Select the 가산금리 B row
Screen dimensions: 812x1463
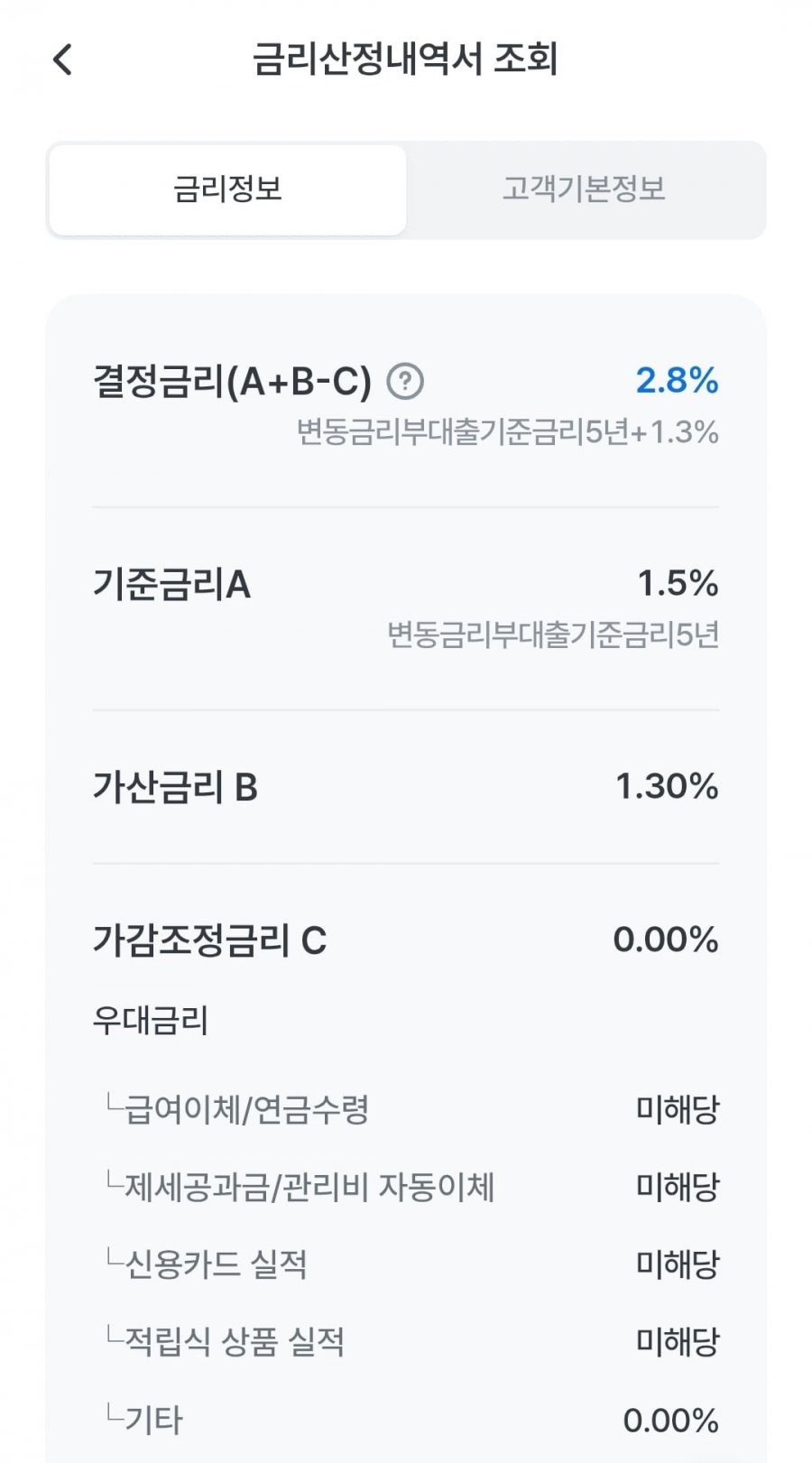point(406,787)
